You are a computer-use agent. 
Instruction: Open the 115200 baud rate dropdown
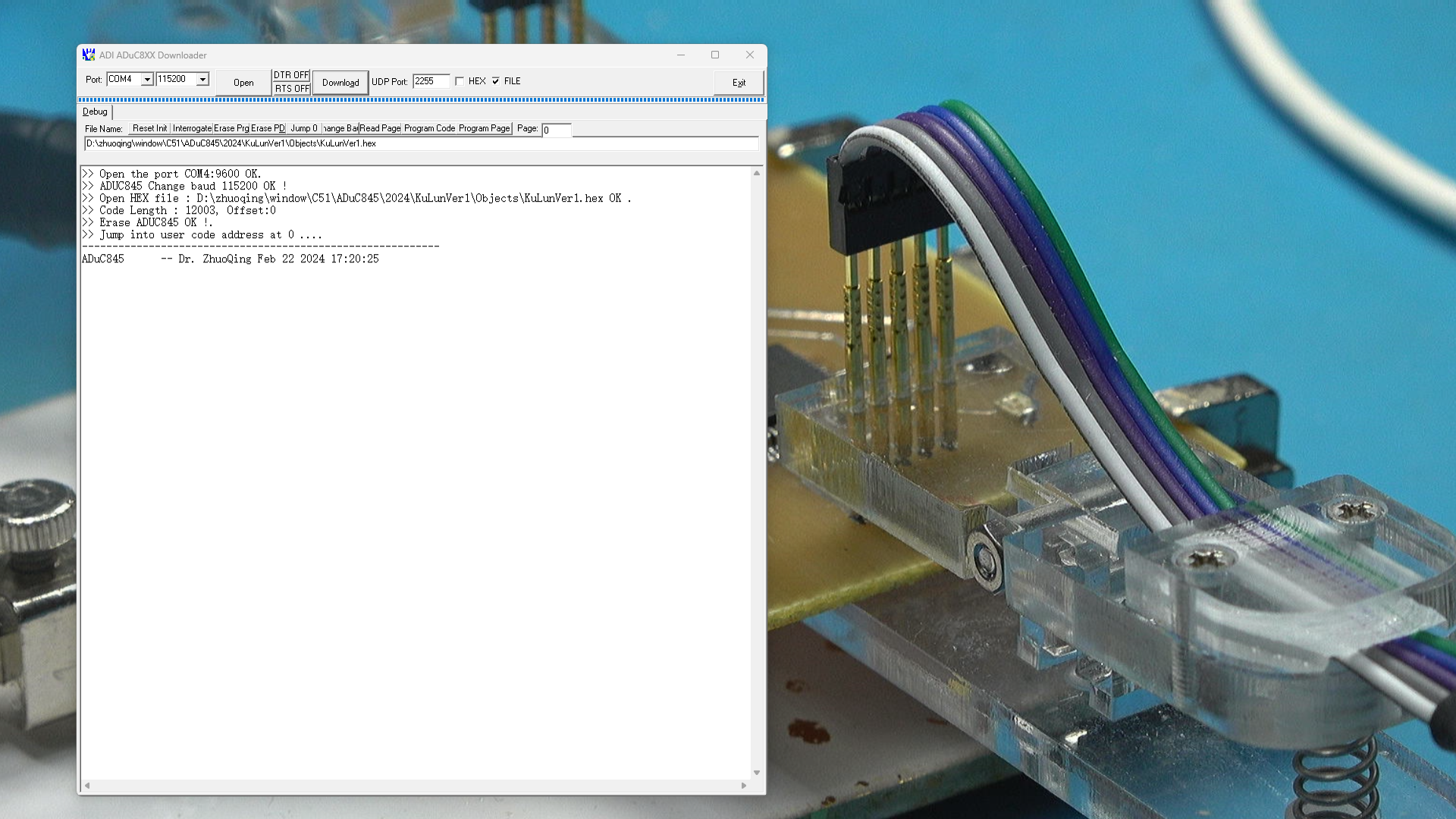pyautogui.click(x=202, y=79)
